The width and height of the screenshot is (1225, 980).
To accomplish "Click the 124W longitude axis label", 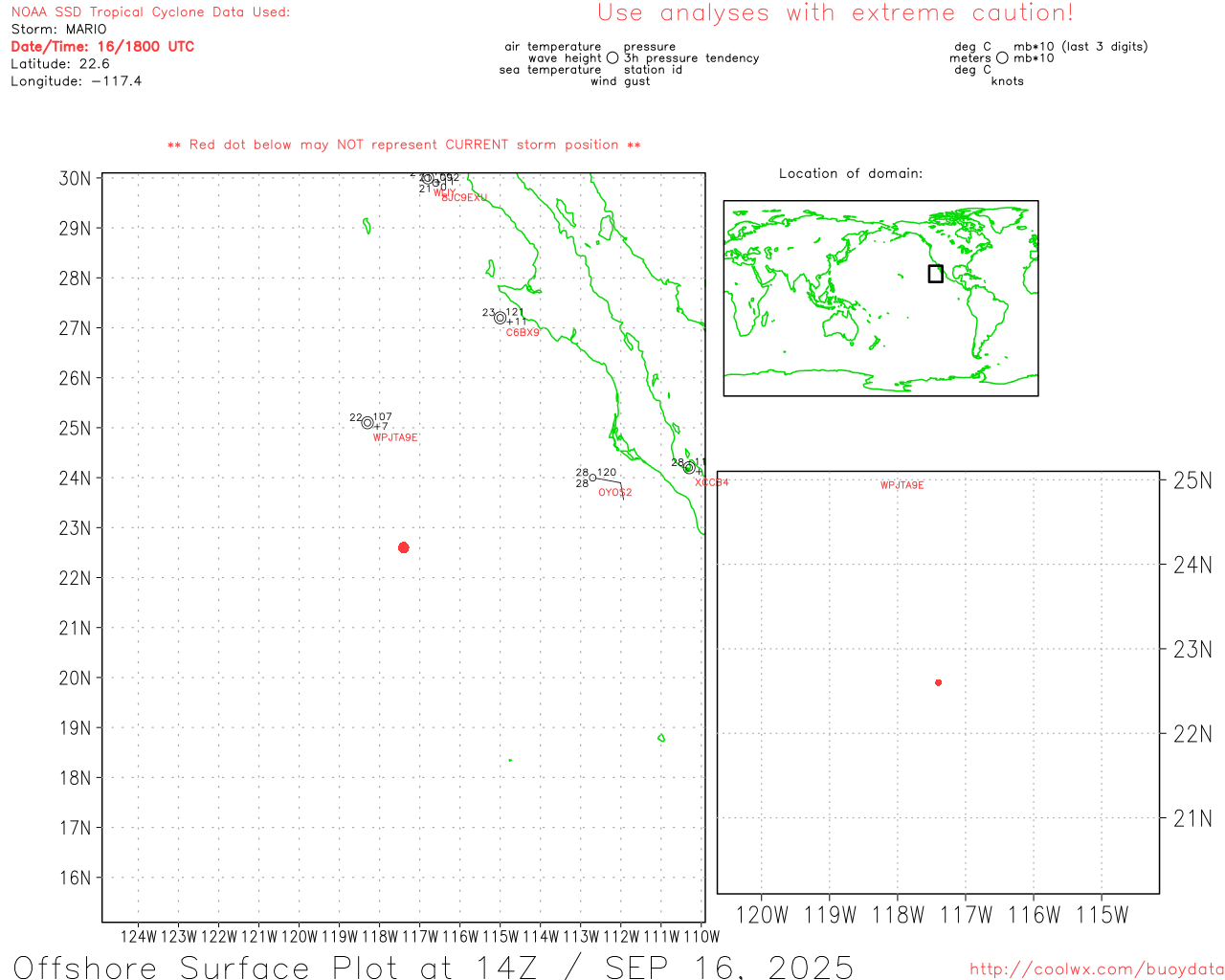I will pyautogui.click(x=138, y=937).
